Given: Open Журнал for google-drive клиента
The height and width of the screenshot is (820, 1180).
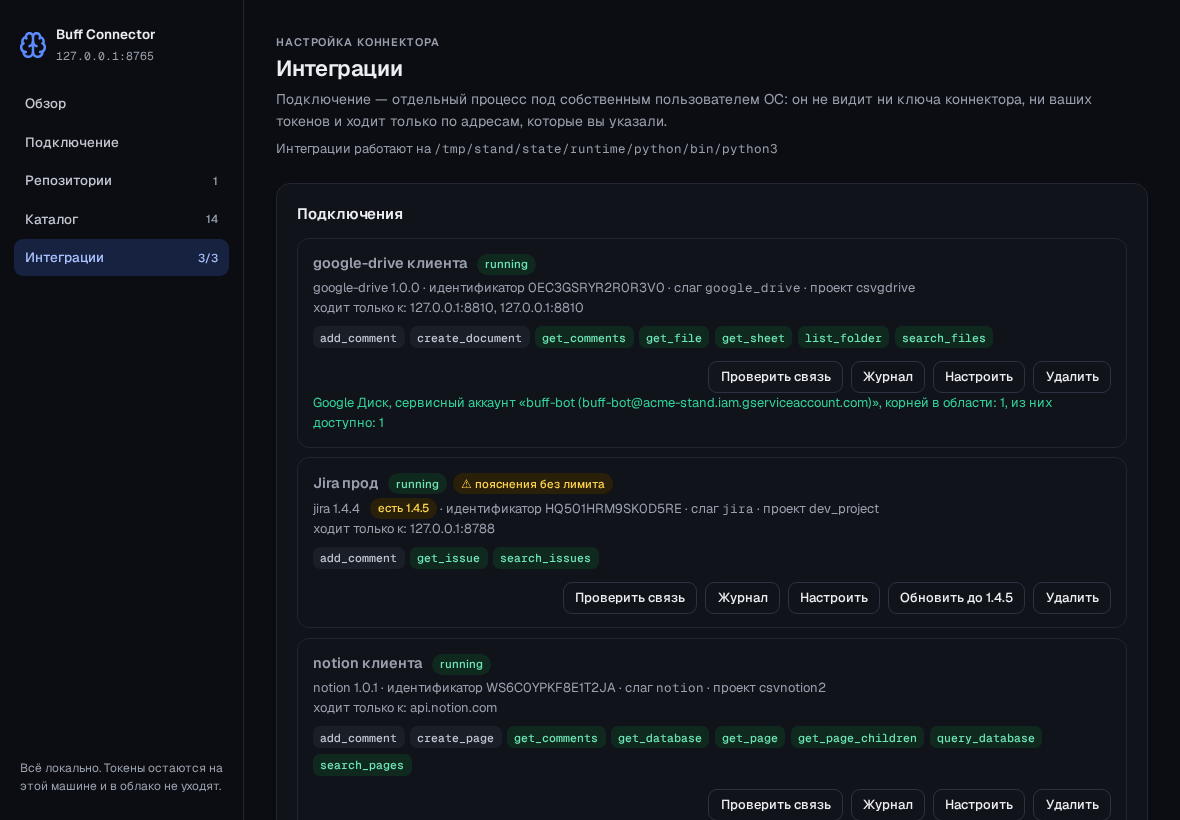Looking at the screenshot, I should [887, 377].
